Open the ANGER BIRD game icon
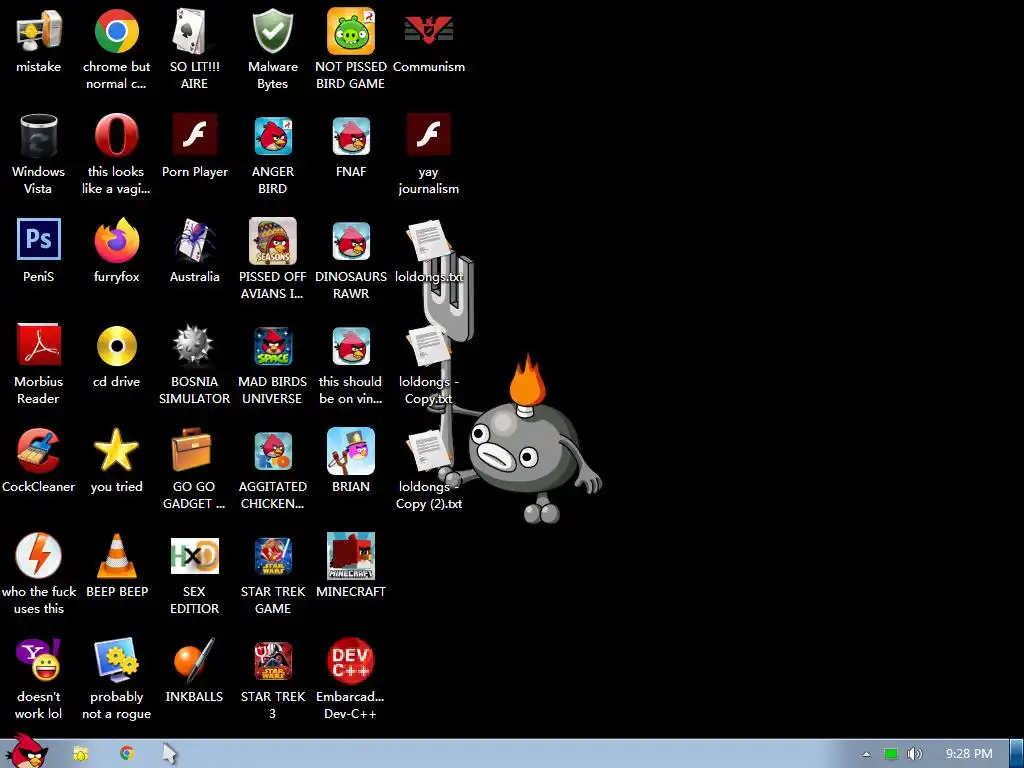 272,136
